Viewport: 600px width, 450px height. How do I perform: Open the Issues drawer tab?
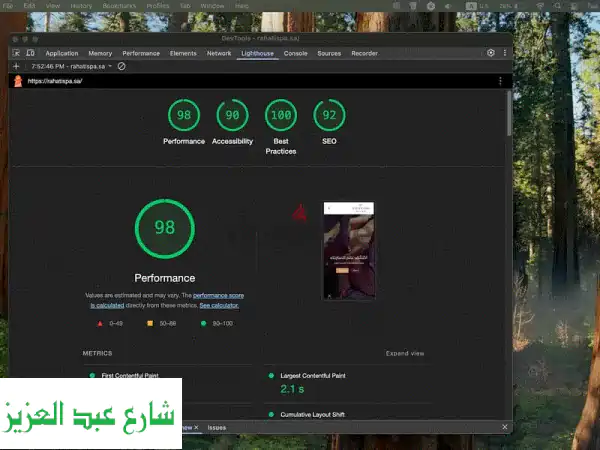pyautogui.click(x=217, y=427)
